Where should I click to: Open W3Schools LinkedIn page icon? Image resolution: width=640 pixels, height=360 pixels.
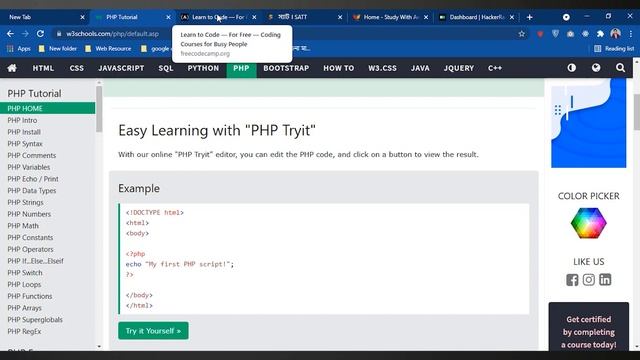click(605, 280)
